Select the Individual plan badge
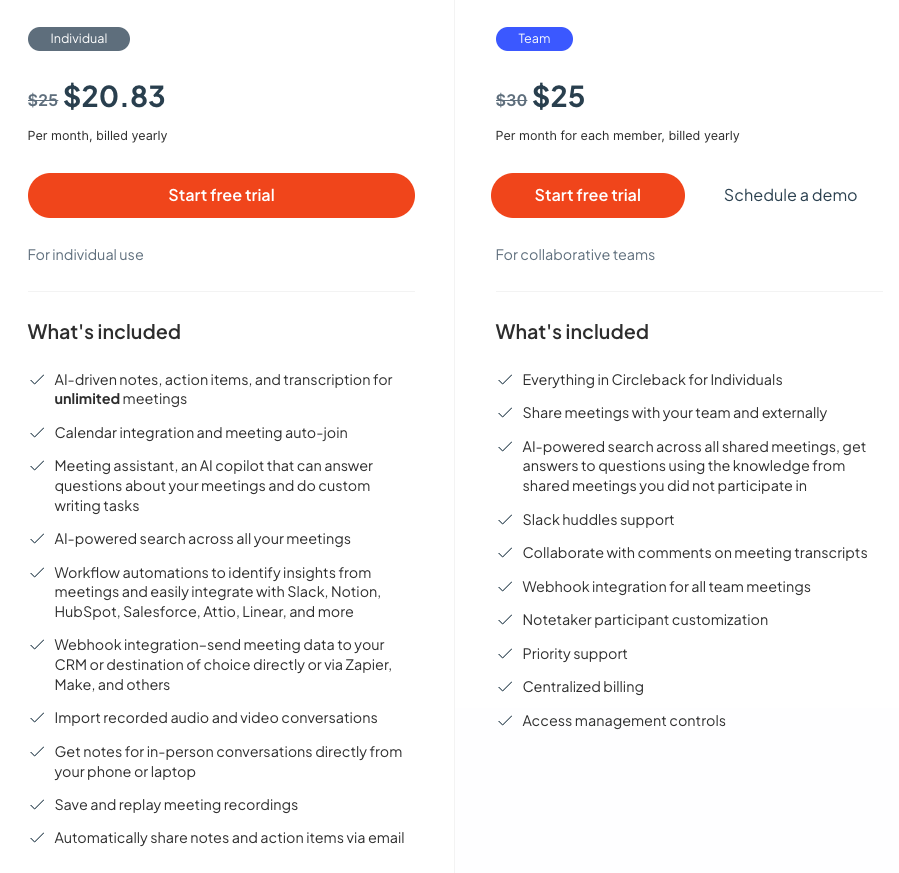Screen dimensions: 899x873 click(x=79, y=39)
